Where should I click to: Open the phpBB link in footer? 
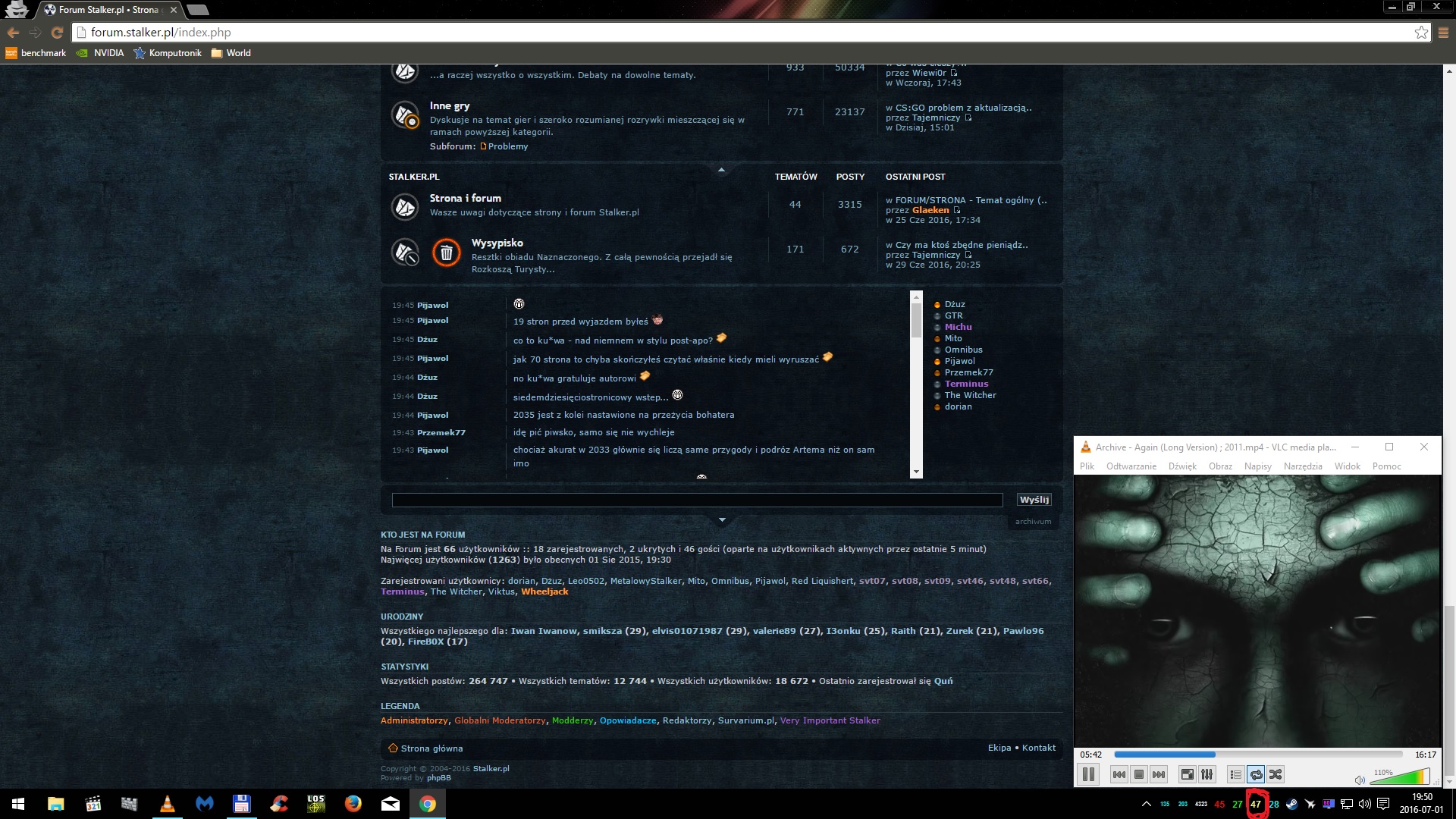point(438,778)
